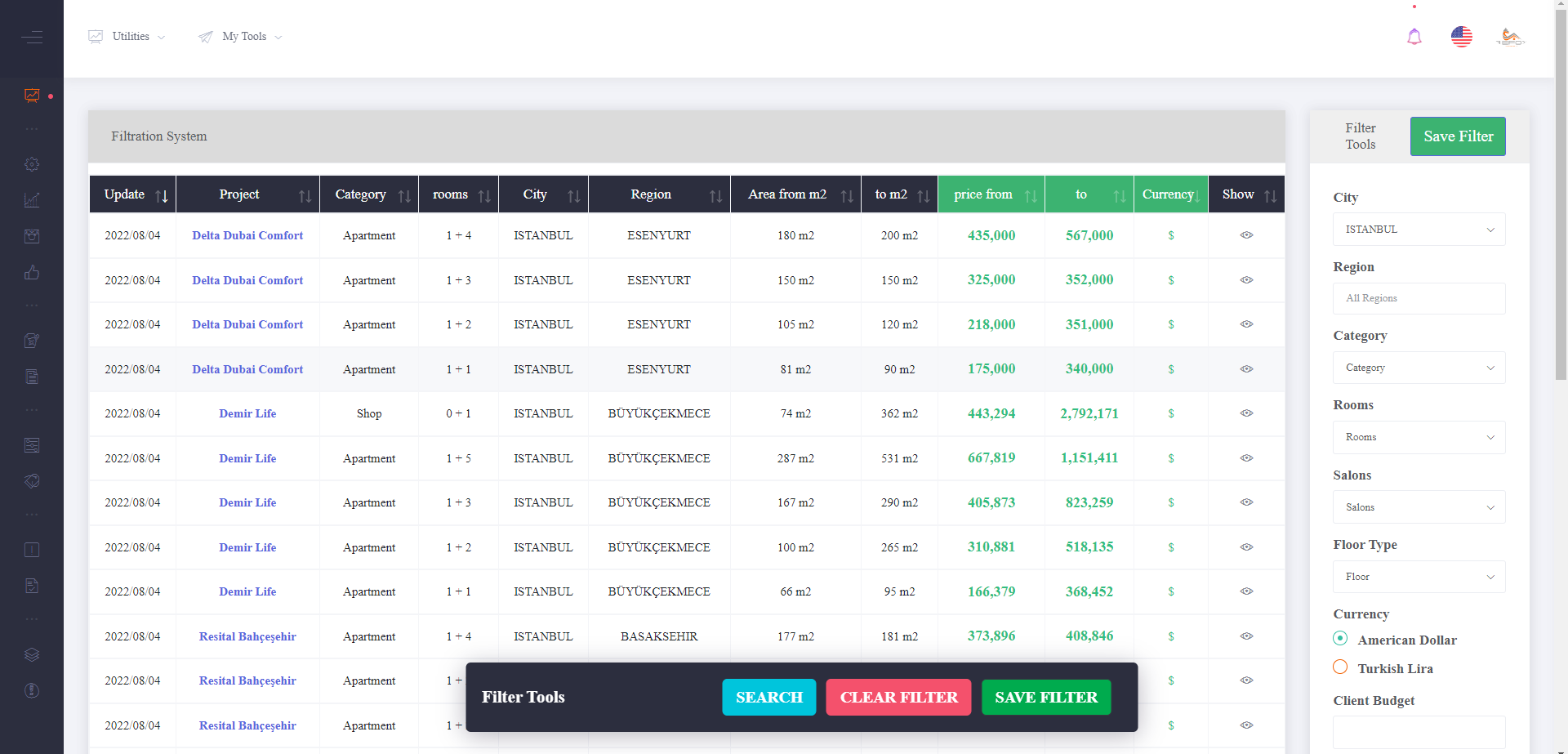Click the thumbs-up likes icon in sidebar

(x=32, y=272)
